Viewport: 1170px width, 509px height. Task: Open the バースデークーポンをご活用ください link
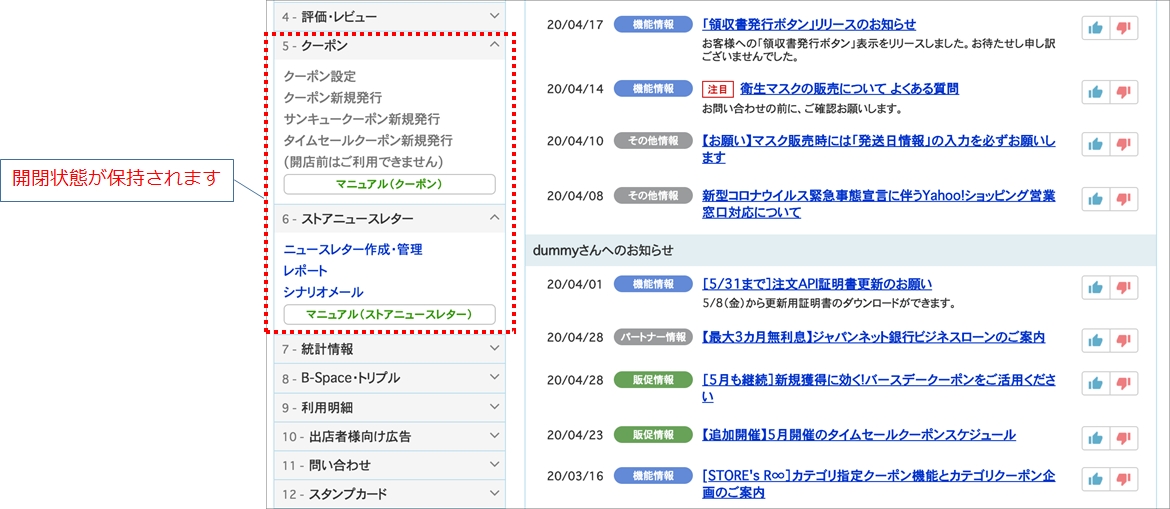click(x=879, y=388)
